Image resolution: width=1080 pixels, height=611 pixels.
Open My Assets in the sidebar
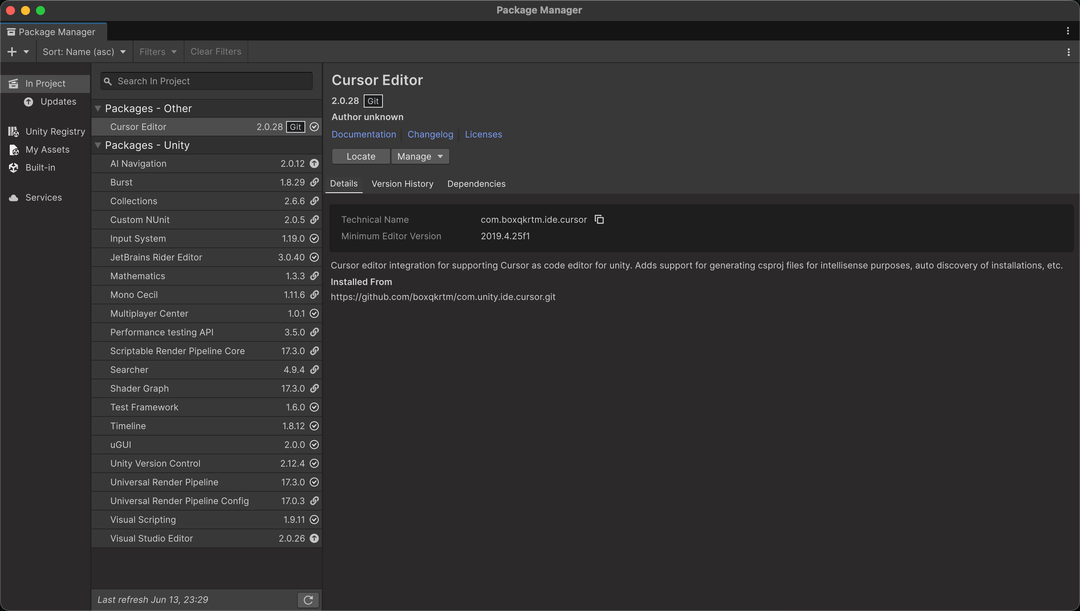[x=47, y=149]
